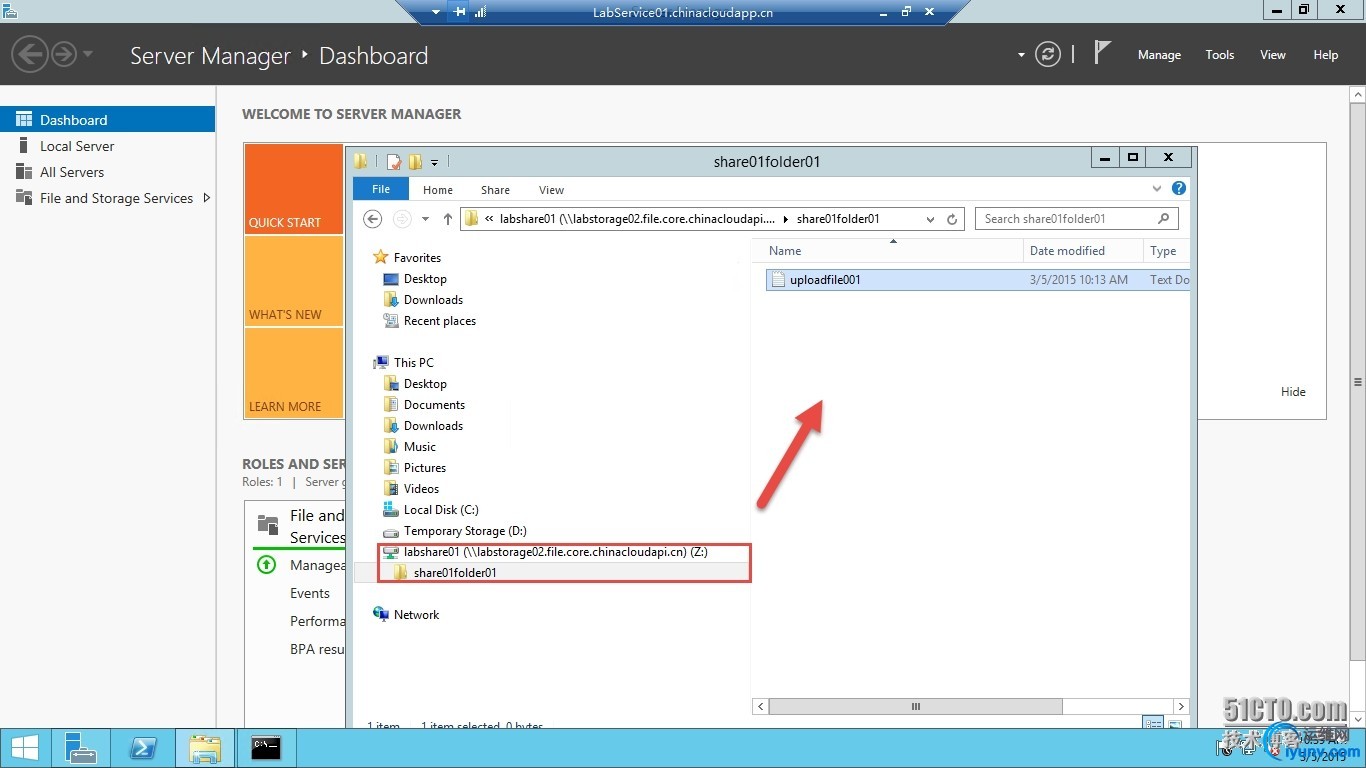
Task: Open the Server Manager View menu
Action: point(1272,55)
